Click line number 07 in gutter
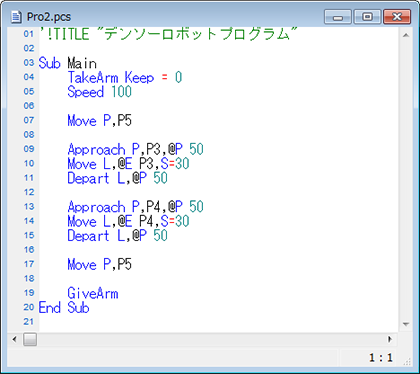 pyautogui.click(x=29, y=120)
